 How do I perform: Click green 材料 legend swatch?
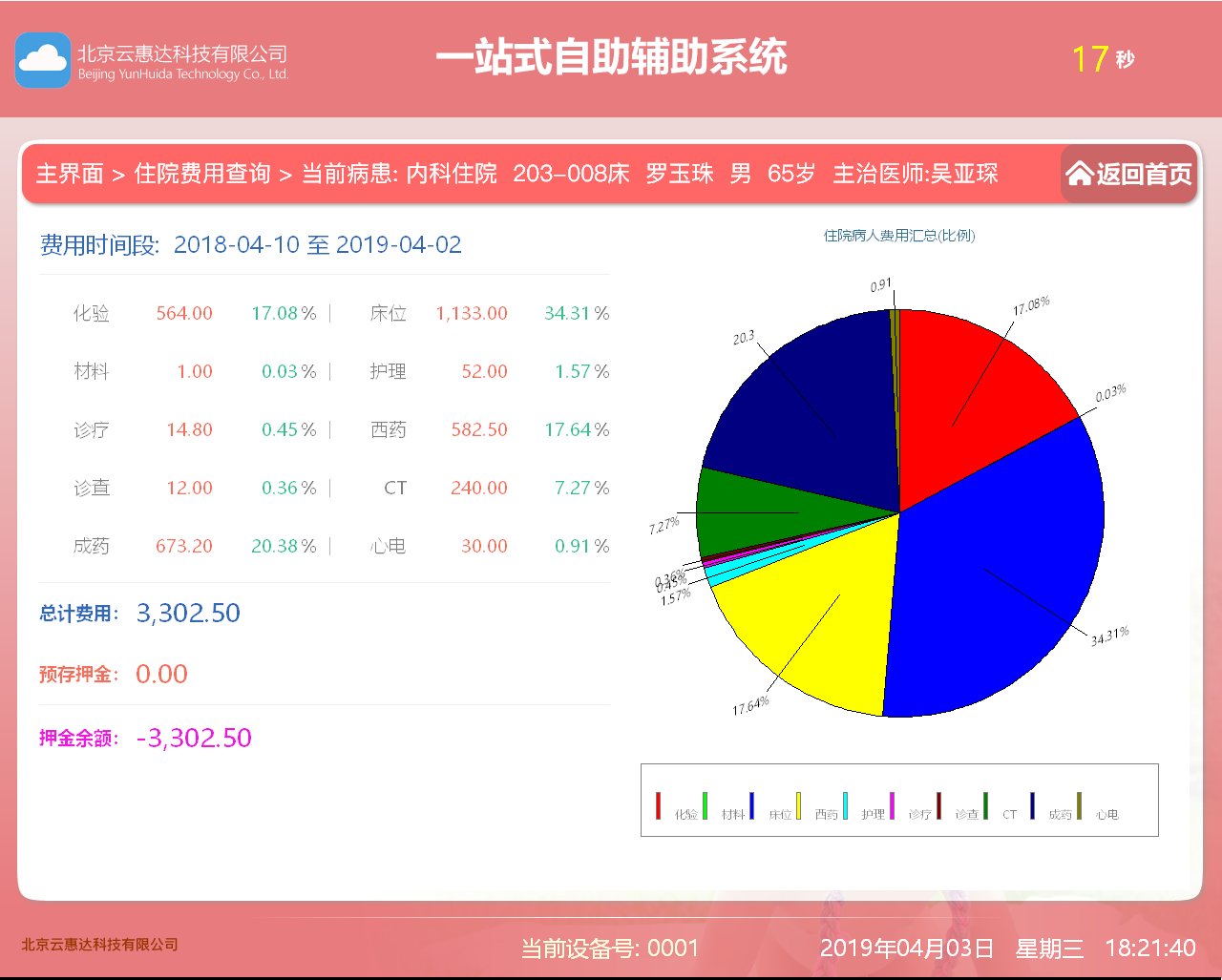(706, 805)
